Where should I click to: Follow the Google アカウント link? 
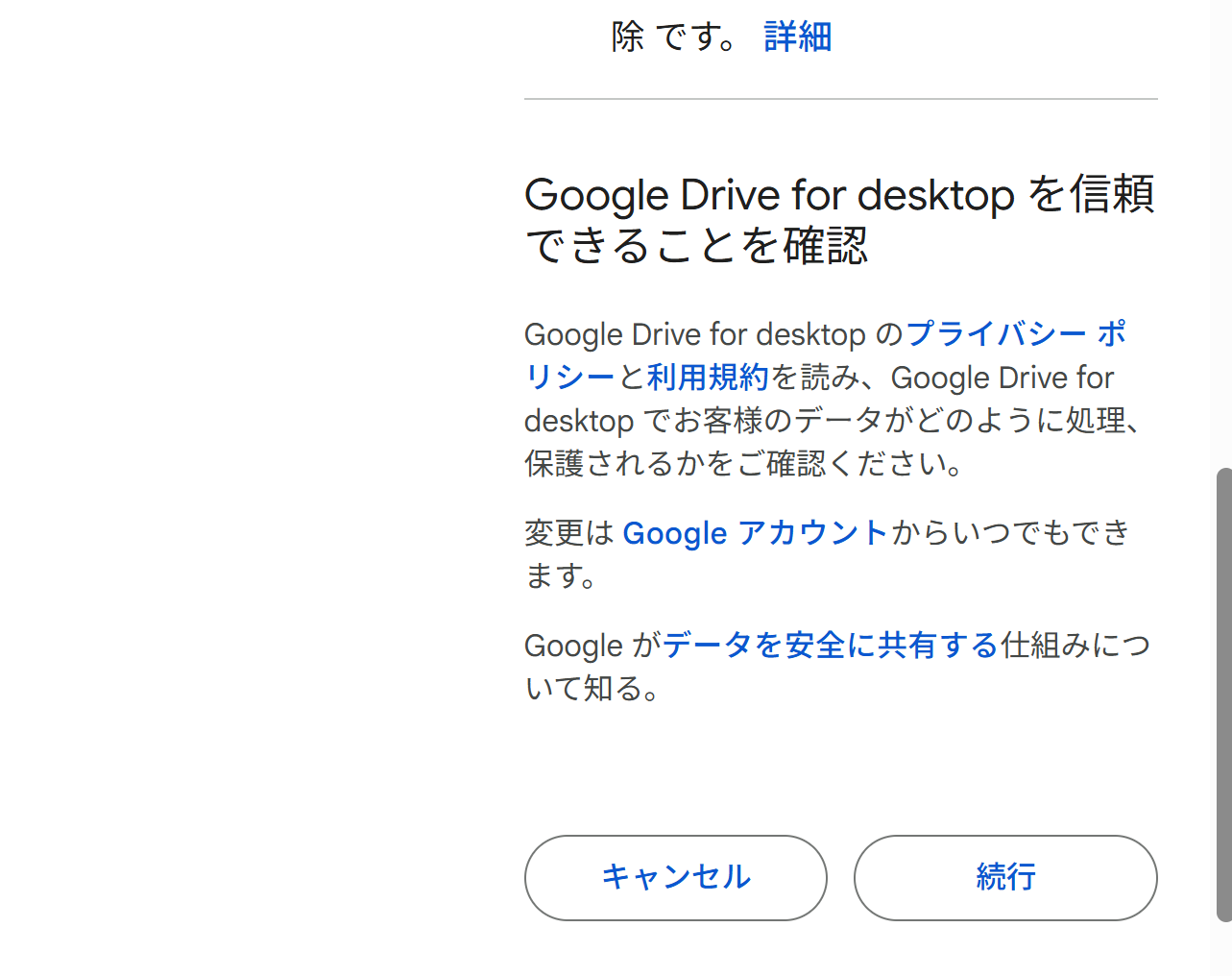coord(755,533)
